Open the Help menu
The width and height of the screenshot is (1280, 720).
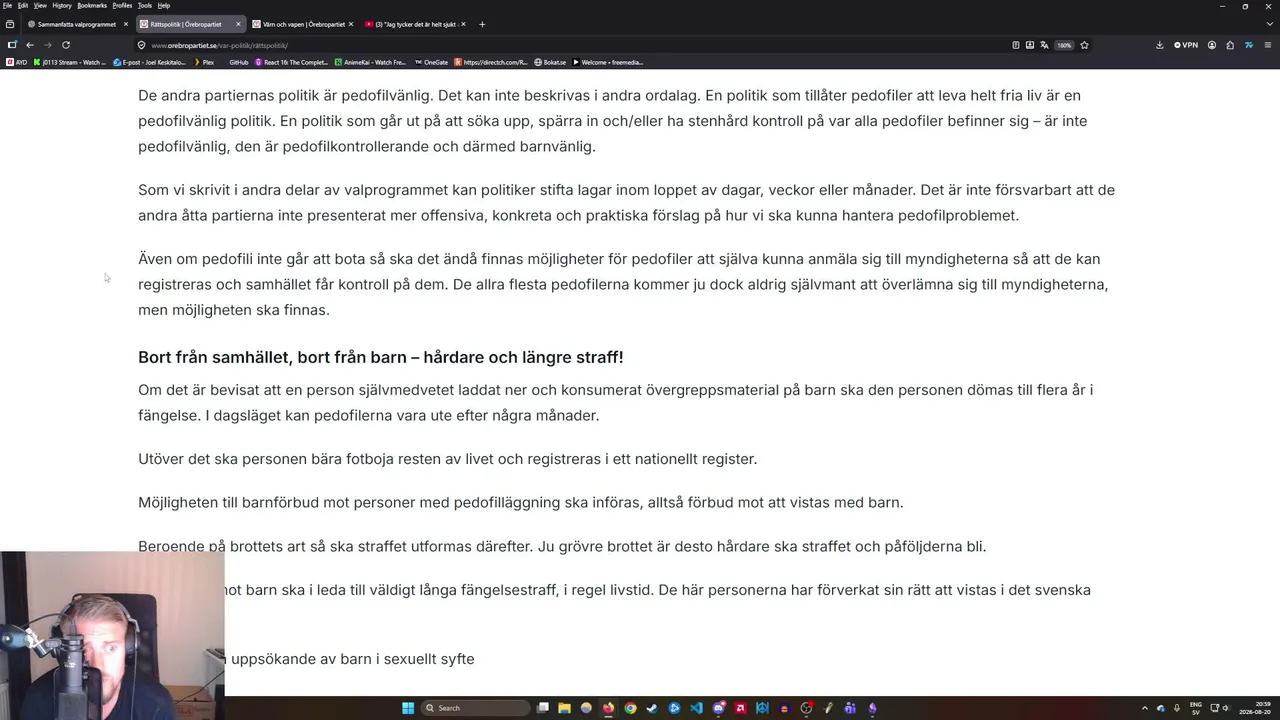pos(164,5)
